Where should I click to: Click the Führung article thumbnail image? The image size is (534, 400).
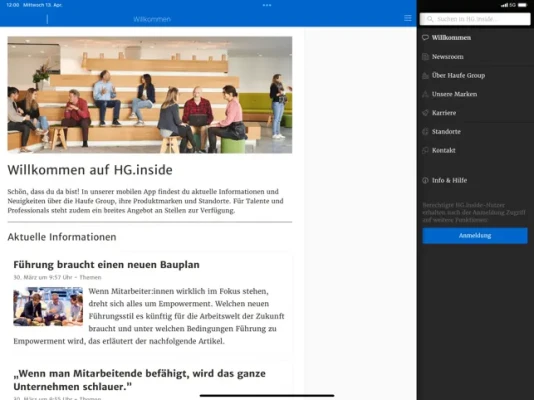[48, 306]
